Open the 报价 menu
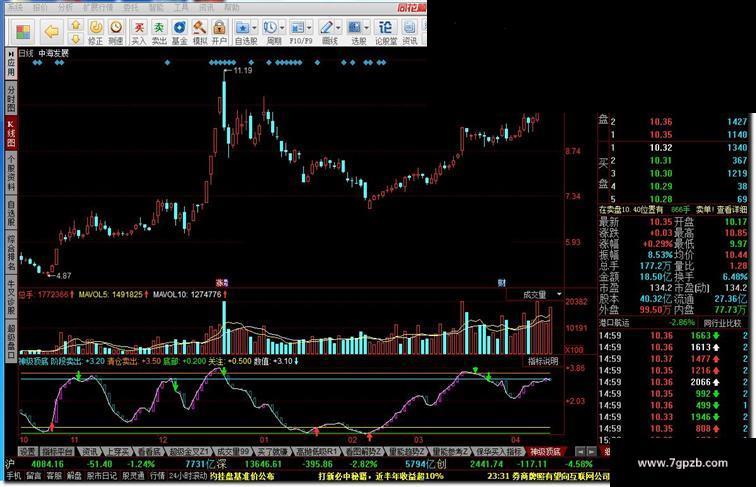 click(x=40, y=7)
